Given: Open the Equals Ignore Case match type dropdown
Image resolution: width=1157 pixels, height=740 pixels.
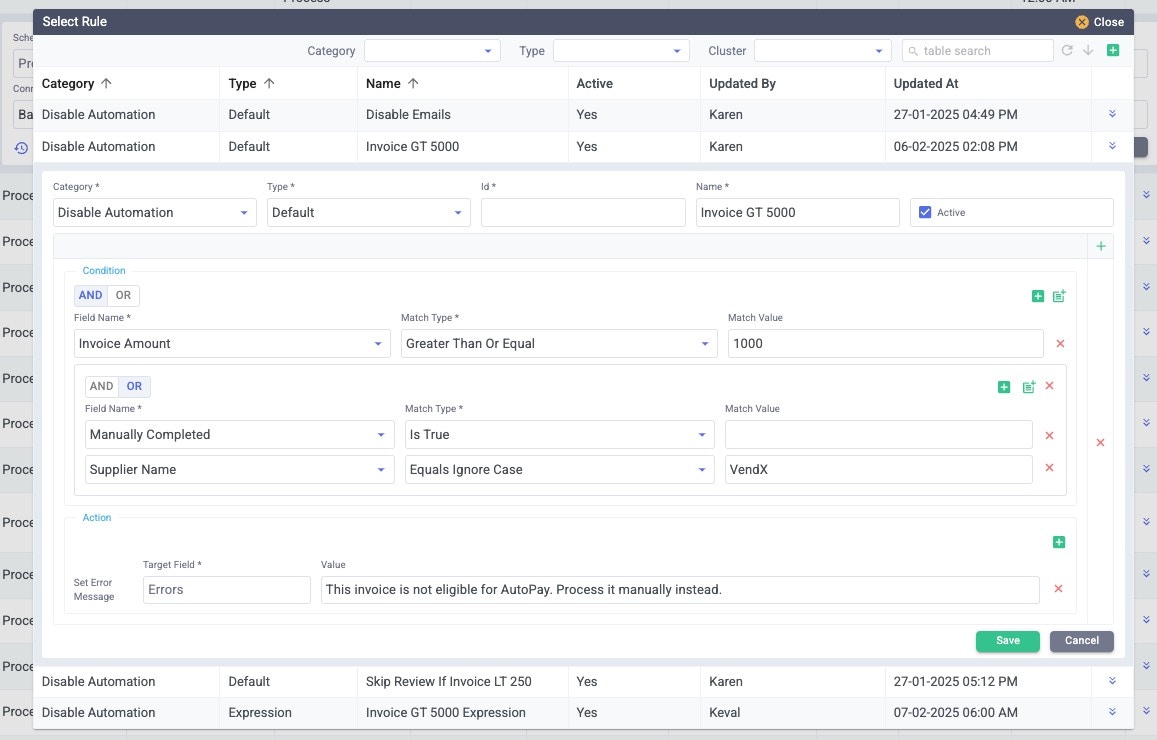Looking at the screenshot, I should [x=559, y=469].
